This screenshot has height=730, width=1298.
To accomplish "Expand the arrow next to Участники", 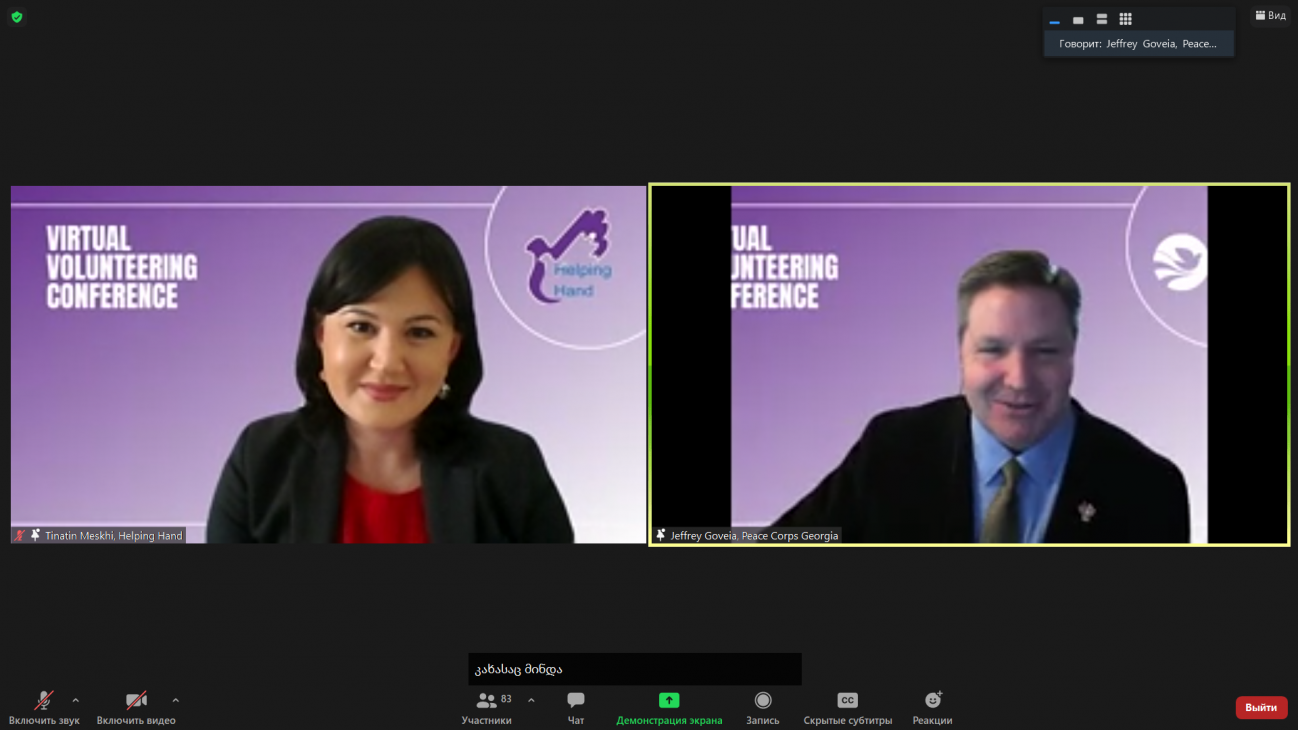I will point(531,700).
